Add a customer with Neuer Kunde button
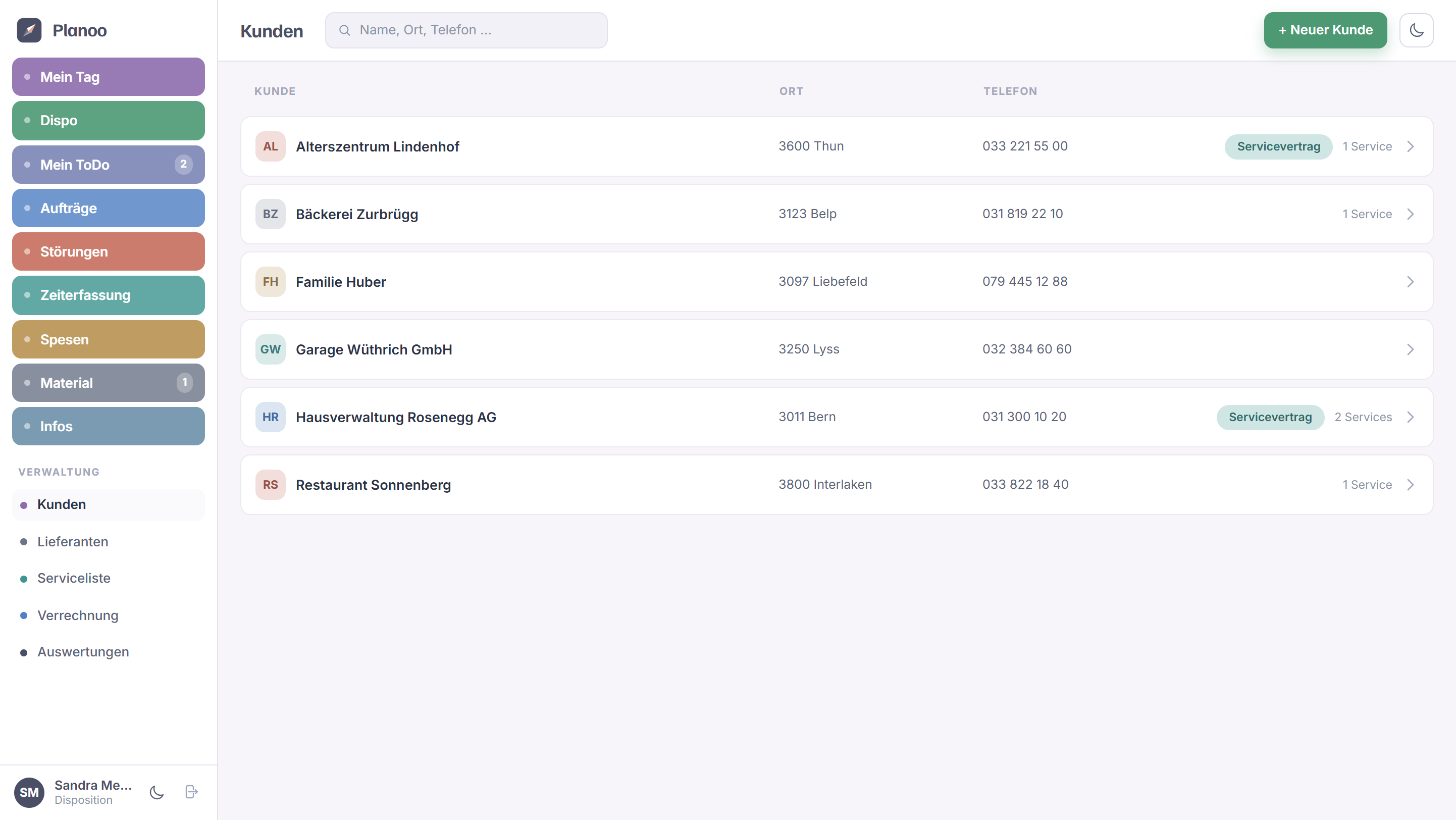The height and width of the screenshot is (820, 1456). click(x=1325, y=30)
